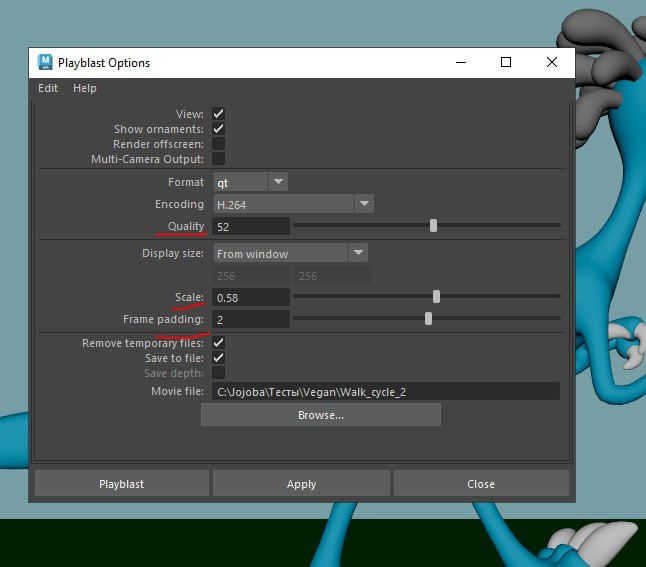
Task: Click the Quality value field
Action: click(x=251, y=226)
